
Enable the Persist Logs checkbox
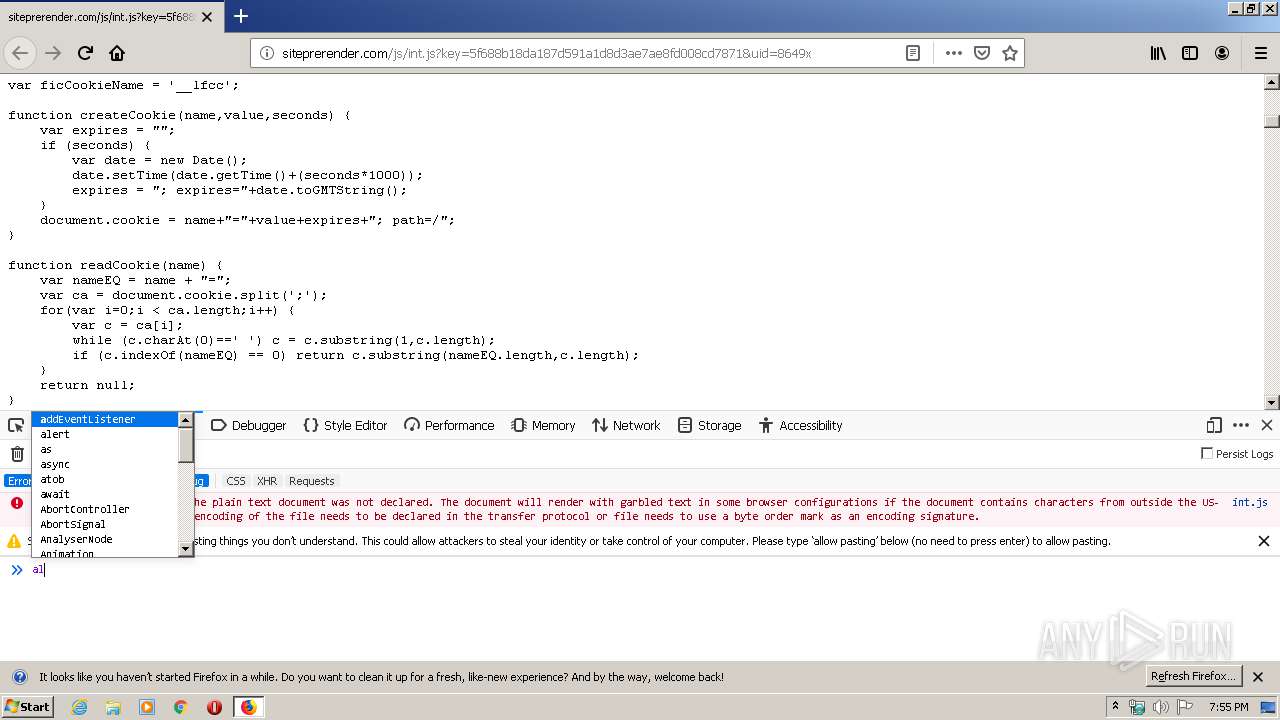(1207, 454)
